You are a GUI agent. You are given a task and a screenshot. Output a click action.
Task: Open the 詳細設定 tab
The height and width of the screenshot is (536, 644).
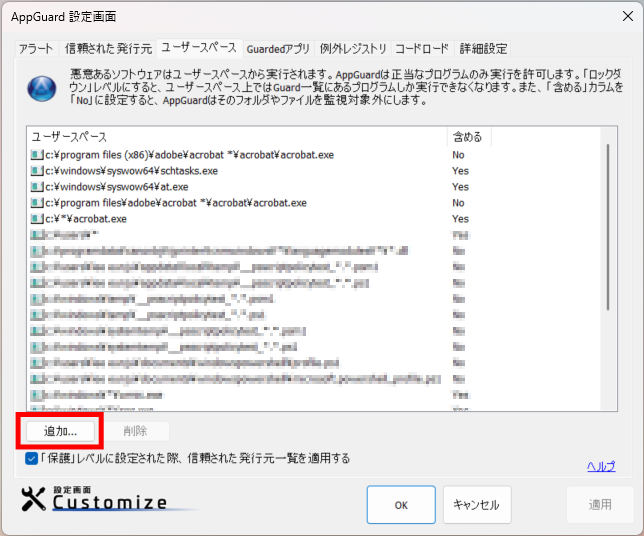(483, 48)
